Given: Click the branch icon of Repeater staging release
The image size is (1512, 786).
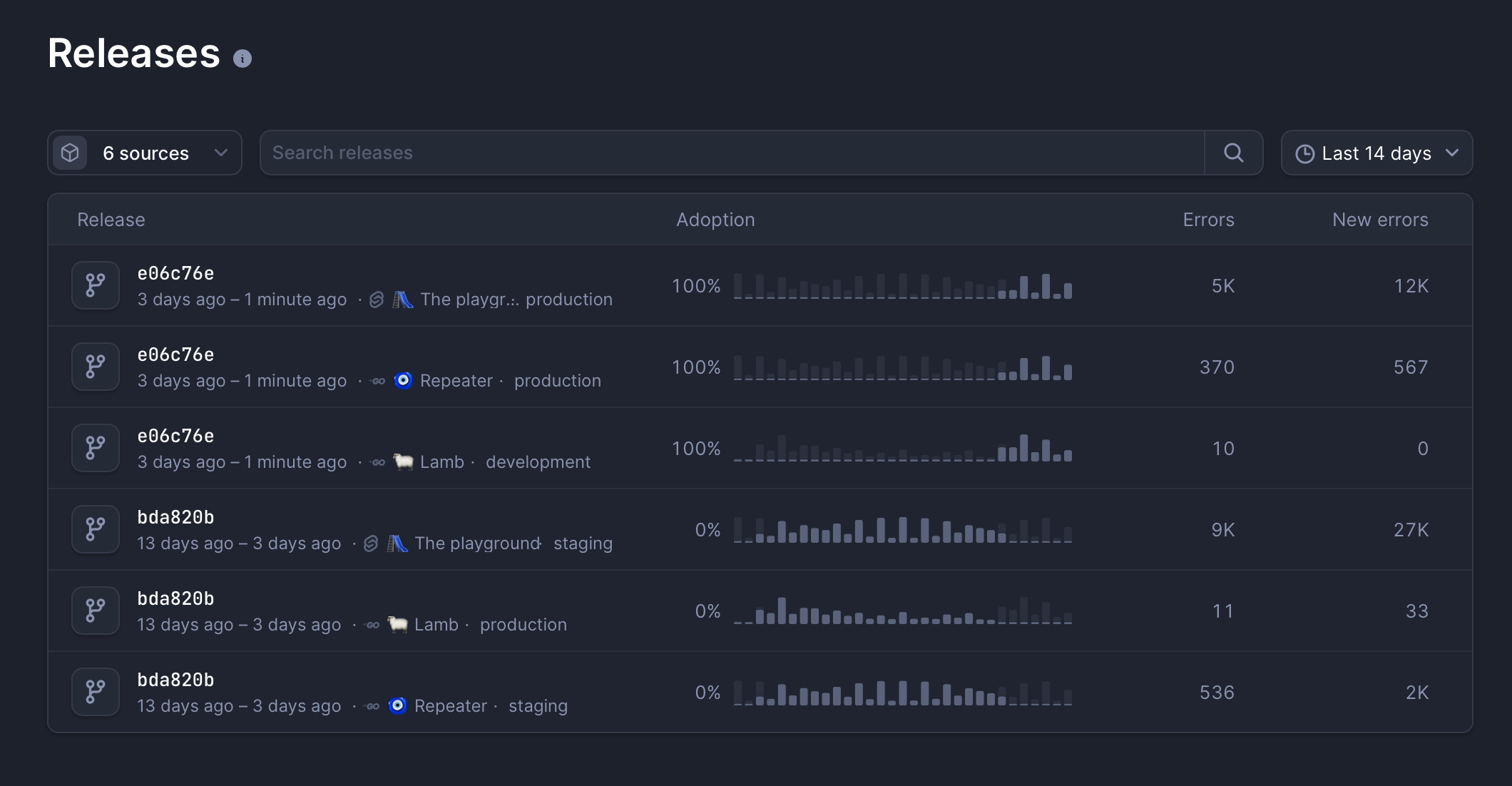Looking at the screenshot, I should (x=96, y=692).
